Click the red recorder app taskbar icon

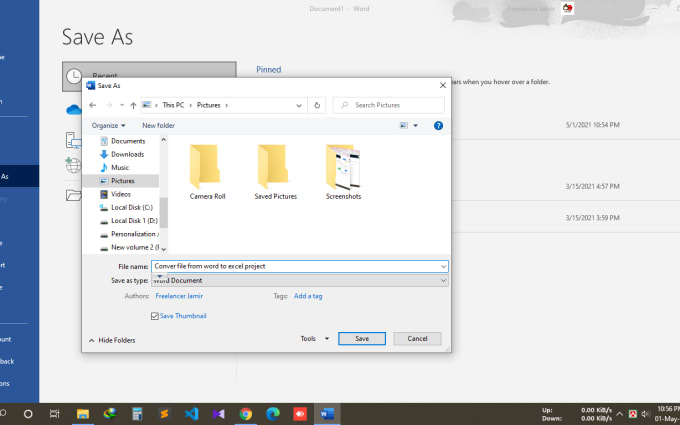coord(300,414)
